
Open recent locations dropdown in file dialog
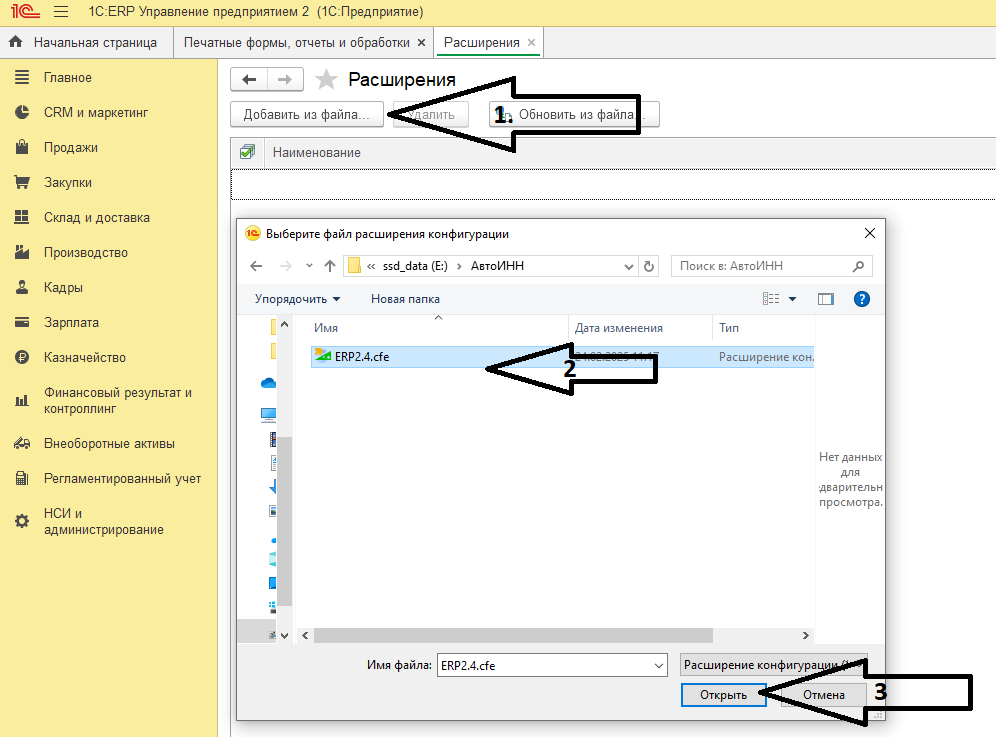(309, 266)
